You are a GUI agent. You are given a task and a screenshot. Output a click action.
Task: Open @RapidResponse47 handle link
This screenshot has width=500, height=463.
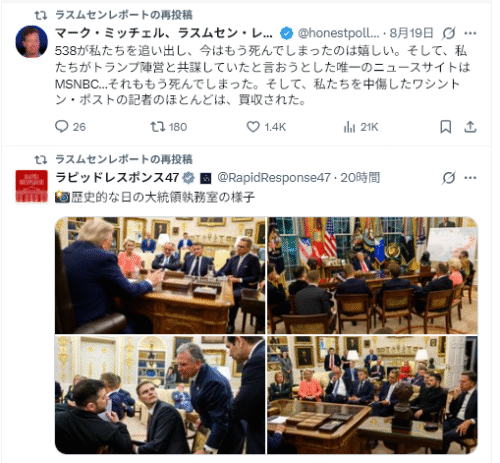coord(274,178)
